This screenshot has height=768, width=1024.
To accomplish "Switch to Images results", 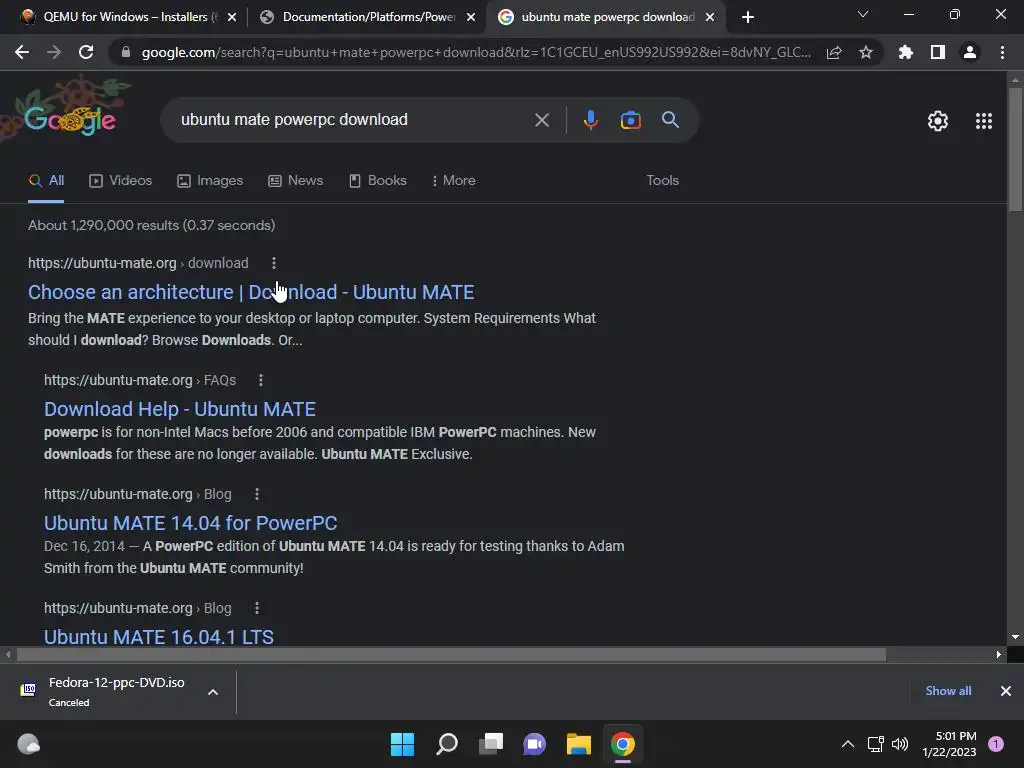I will point(210,181).
